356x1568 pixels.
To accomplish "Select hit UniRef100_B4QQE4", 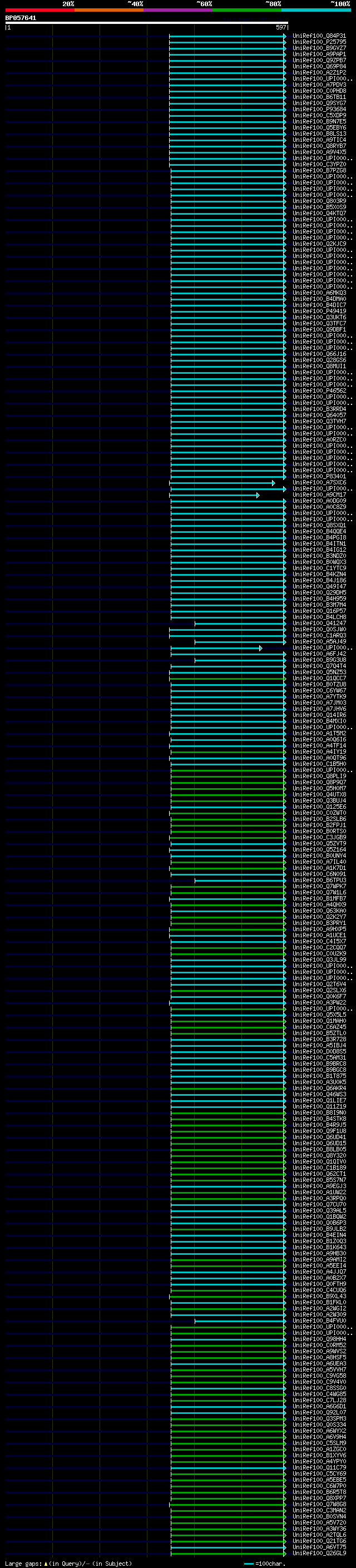I will coord(319,531).
